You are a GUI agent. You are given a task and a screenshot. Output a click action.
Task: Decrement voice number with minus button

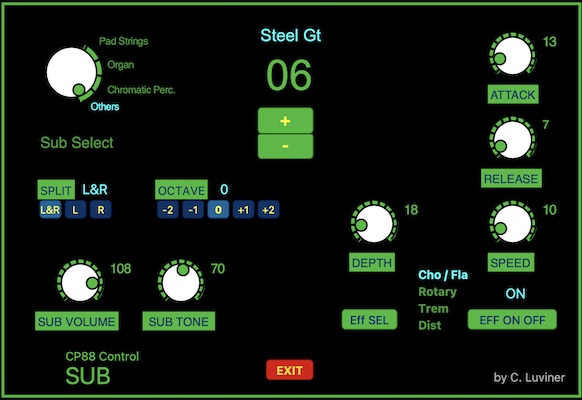pyautogui.click(x=285, y=146)
